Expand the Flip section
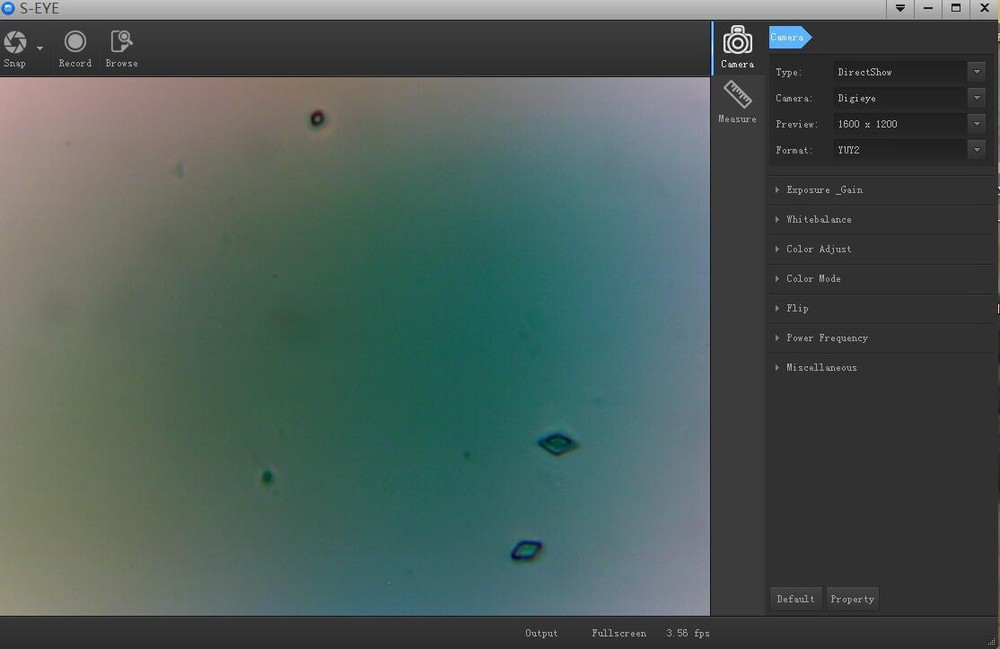The width and height of the screenshot is (1000, 649). tap(797, 308)
